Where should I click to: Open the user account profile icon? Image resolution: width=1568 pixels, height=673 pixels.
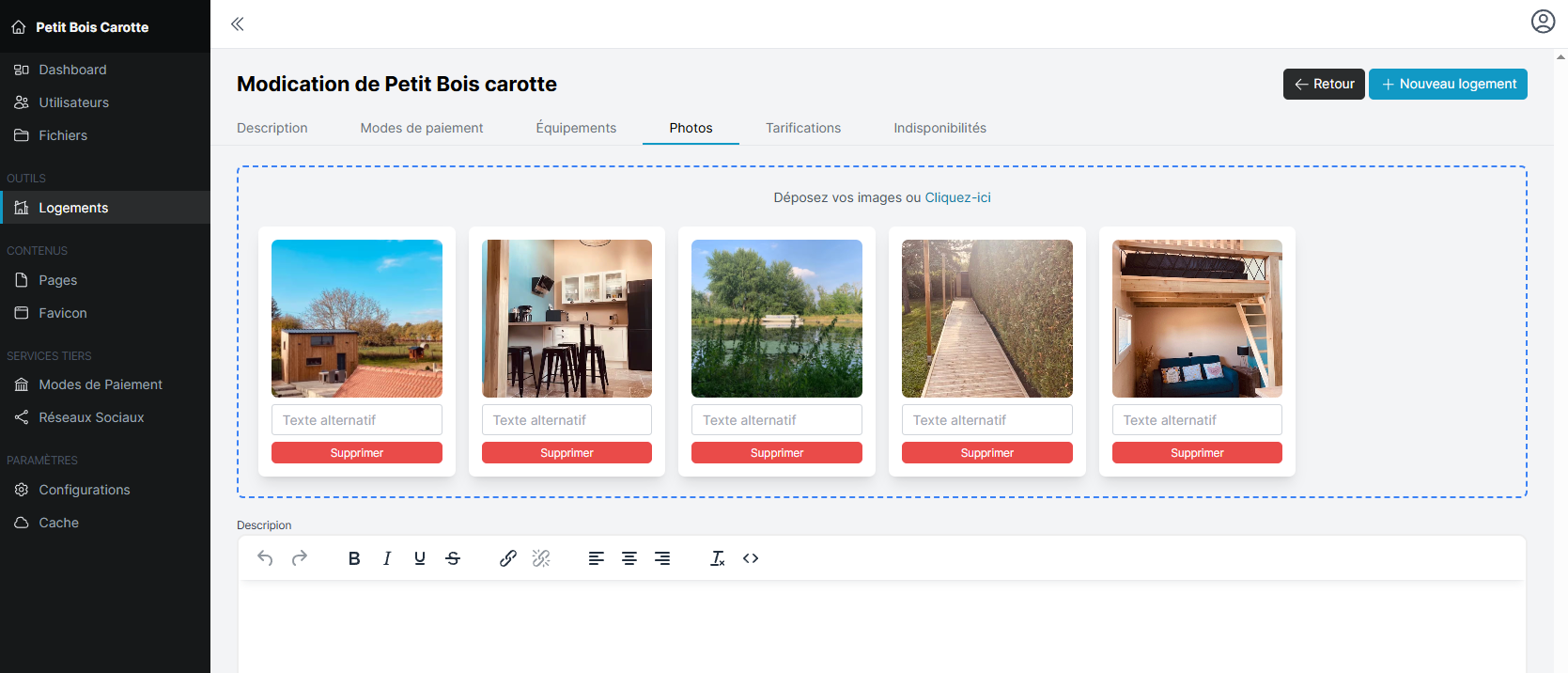coord(1543,22)
